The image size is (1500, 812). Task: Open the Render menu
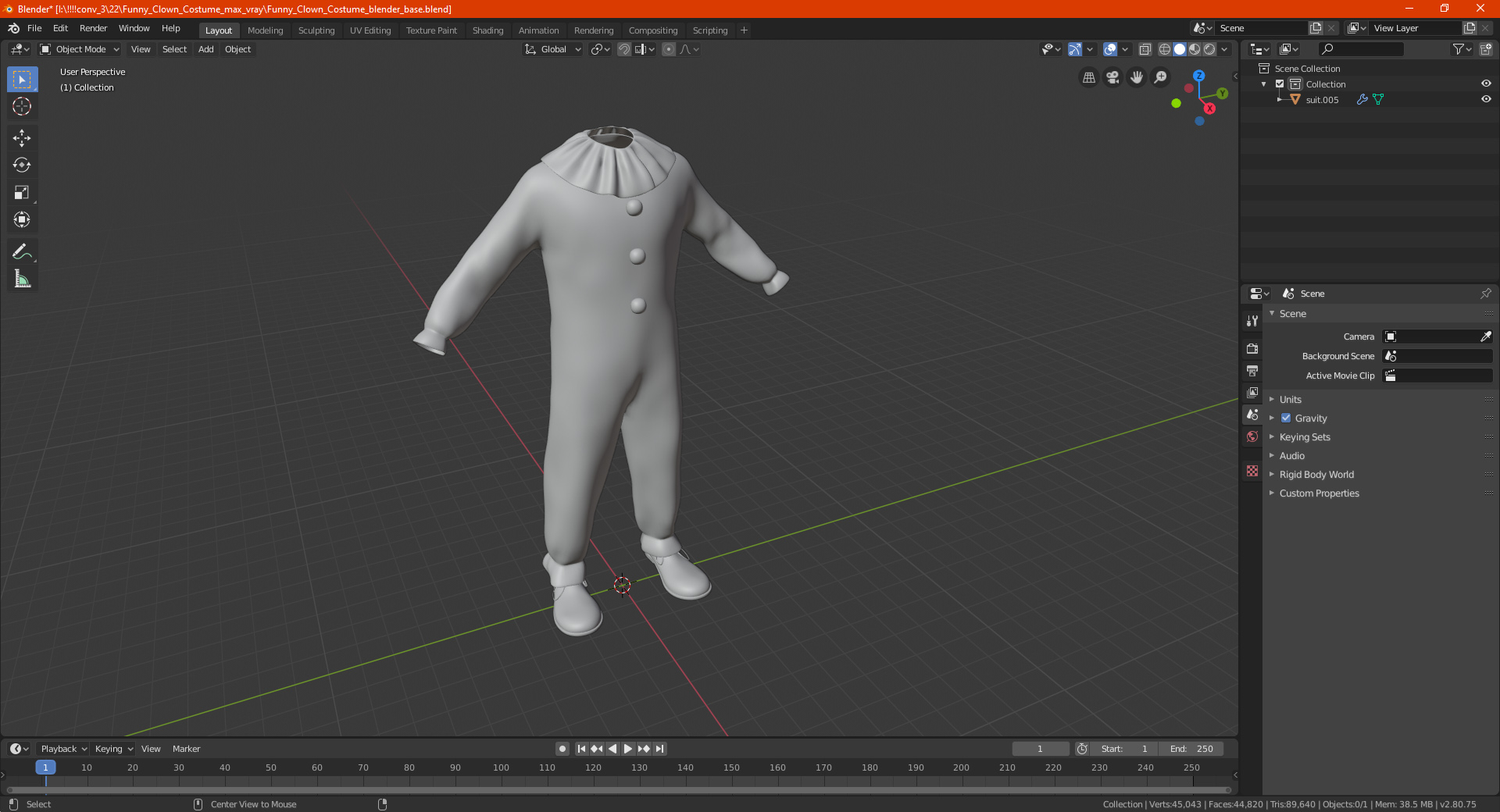coord(93,28)
